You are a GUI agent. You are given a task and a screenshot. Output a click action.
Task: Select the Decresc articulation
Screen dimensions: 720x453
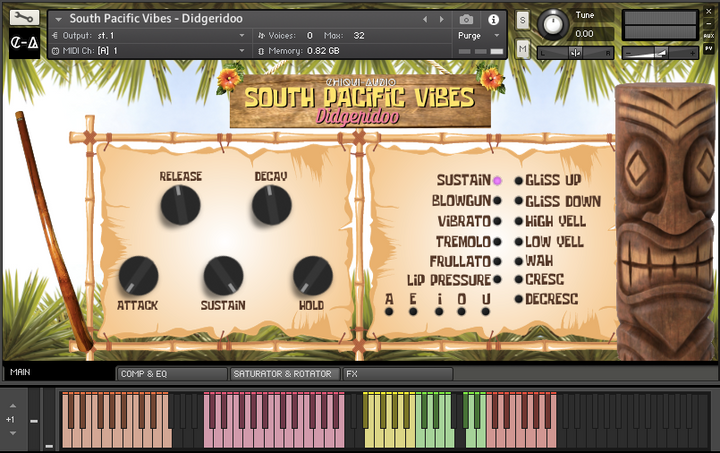(518, 299)
